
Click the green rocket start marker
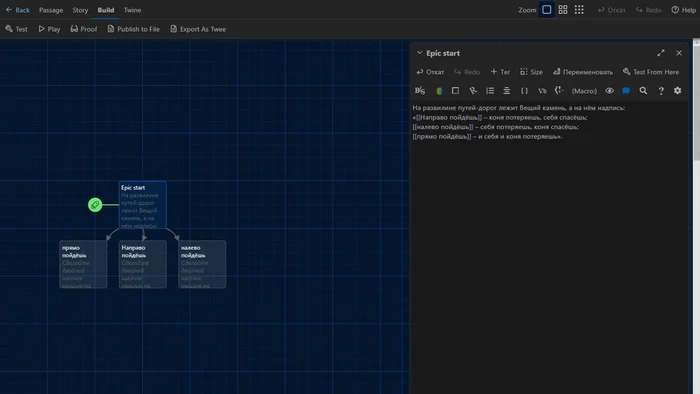(95, 205)
